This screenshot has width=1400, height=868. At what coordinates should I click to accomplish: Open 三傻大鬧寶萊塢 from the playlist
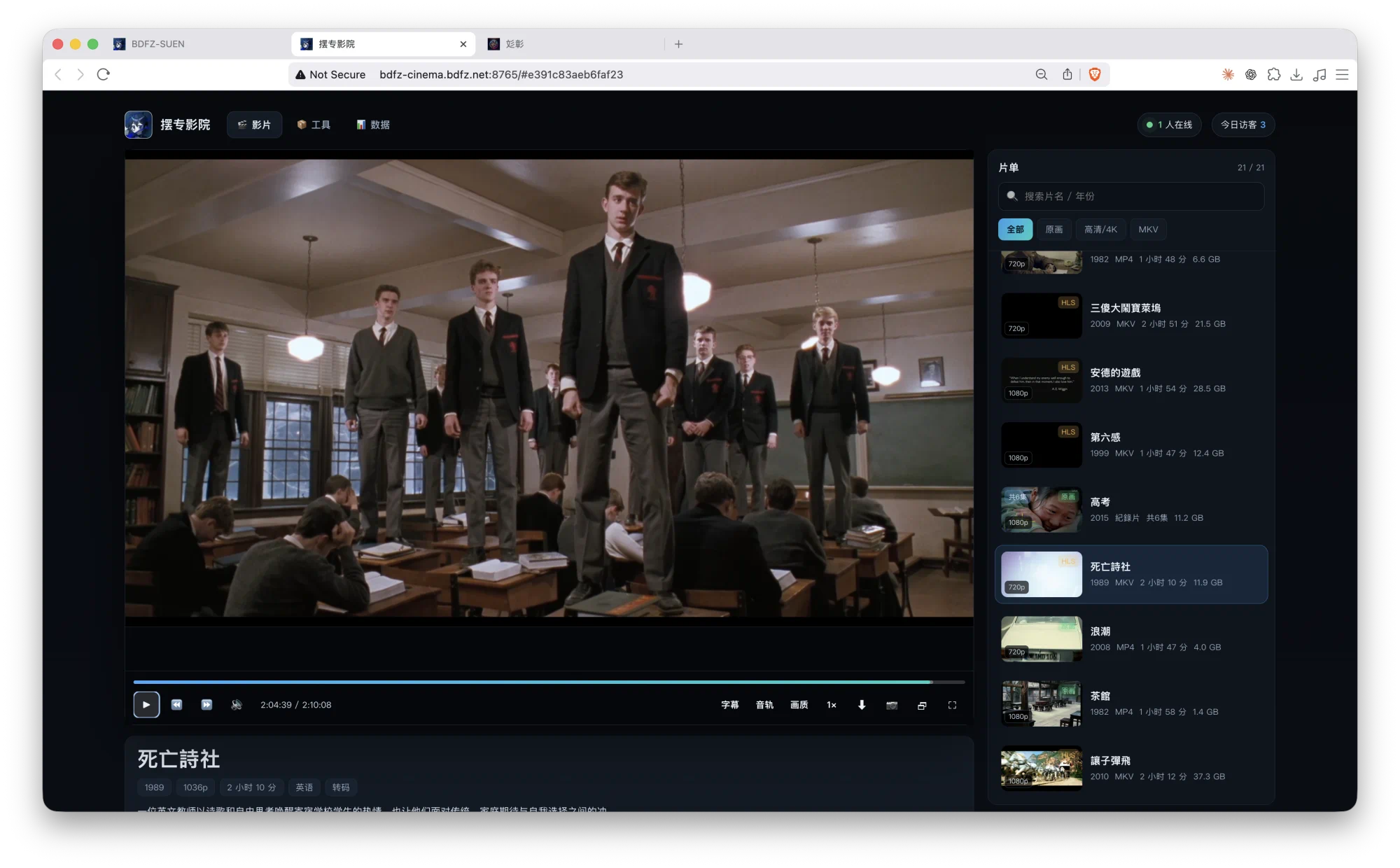pyautogui.click(x=1131, y=316)
